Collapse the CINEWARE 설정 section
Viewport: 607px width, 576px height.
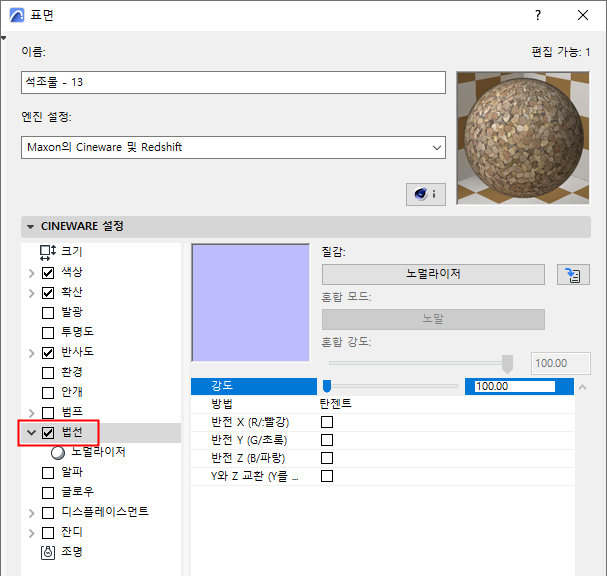pos(31,227)
